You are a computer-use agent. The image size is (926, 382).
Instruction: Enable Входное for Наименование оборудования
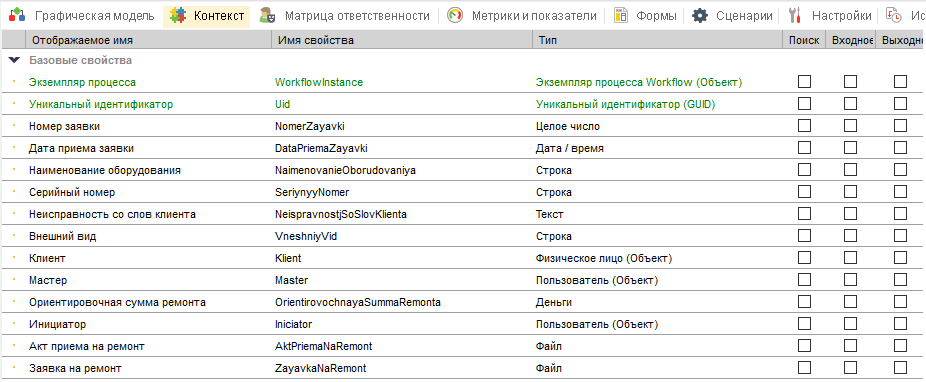click(850, 169)
